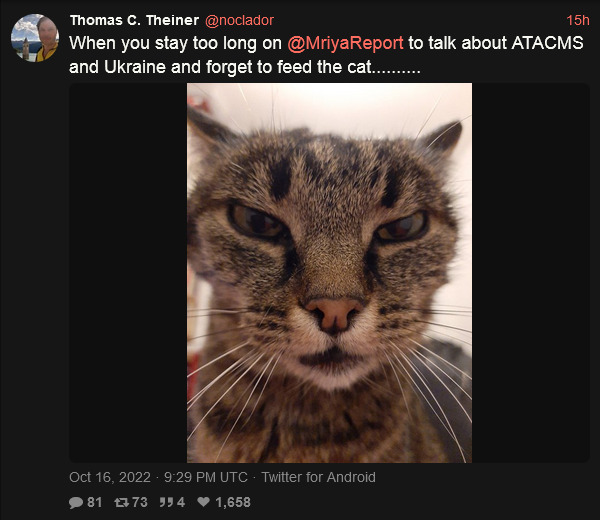Click the 81 replies count
The image size is (600, 520).
[95, 502]
